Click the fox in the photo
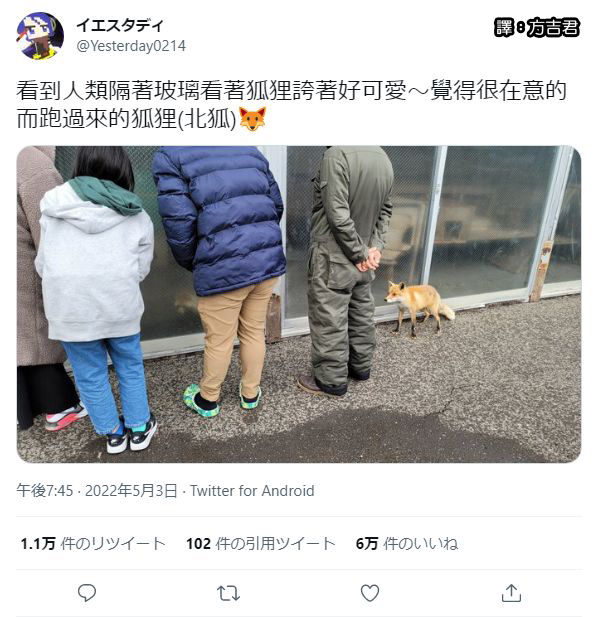 [x=419, y=307]
